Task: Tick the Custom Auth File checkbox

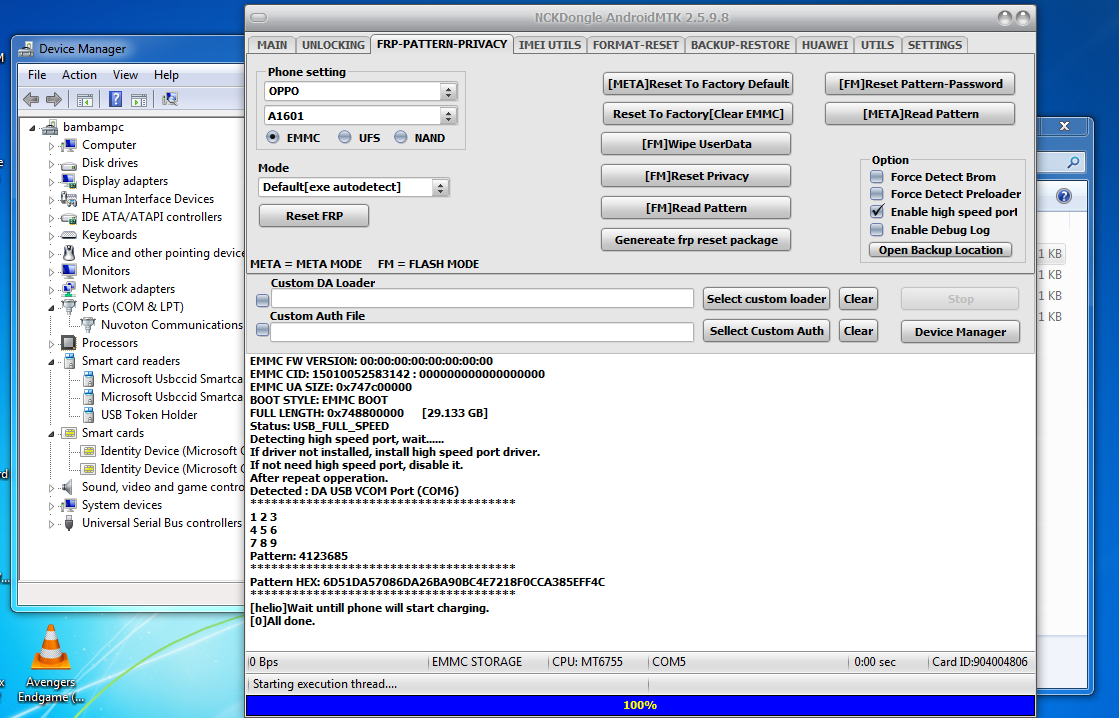Action: (263, 330)
